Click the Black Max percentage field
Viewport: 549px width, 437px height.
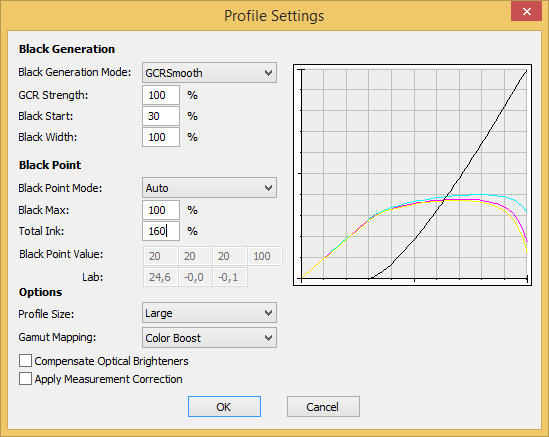pos(161,210)
